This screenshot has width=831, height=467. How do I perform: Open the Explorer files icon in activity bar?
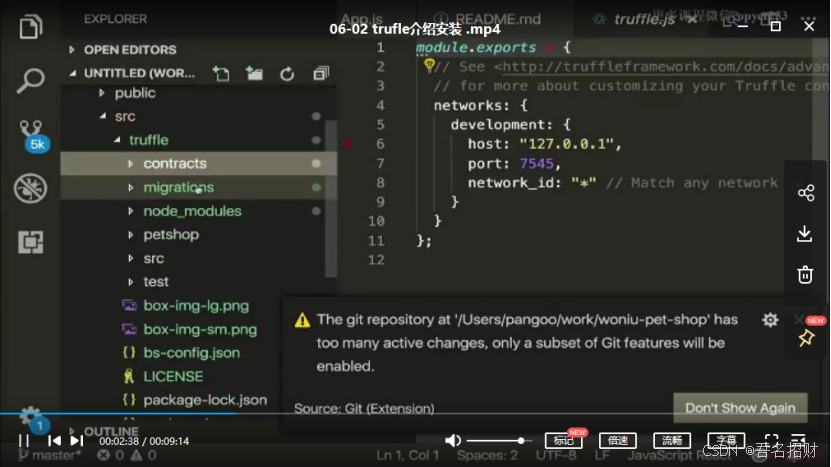[x=31, y=27]
